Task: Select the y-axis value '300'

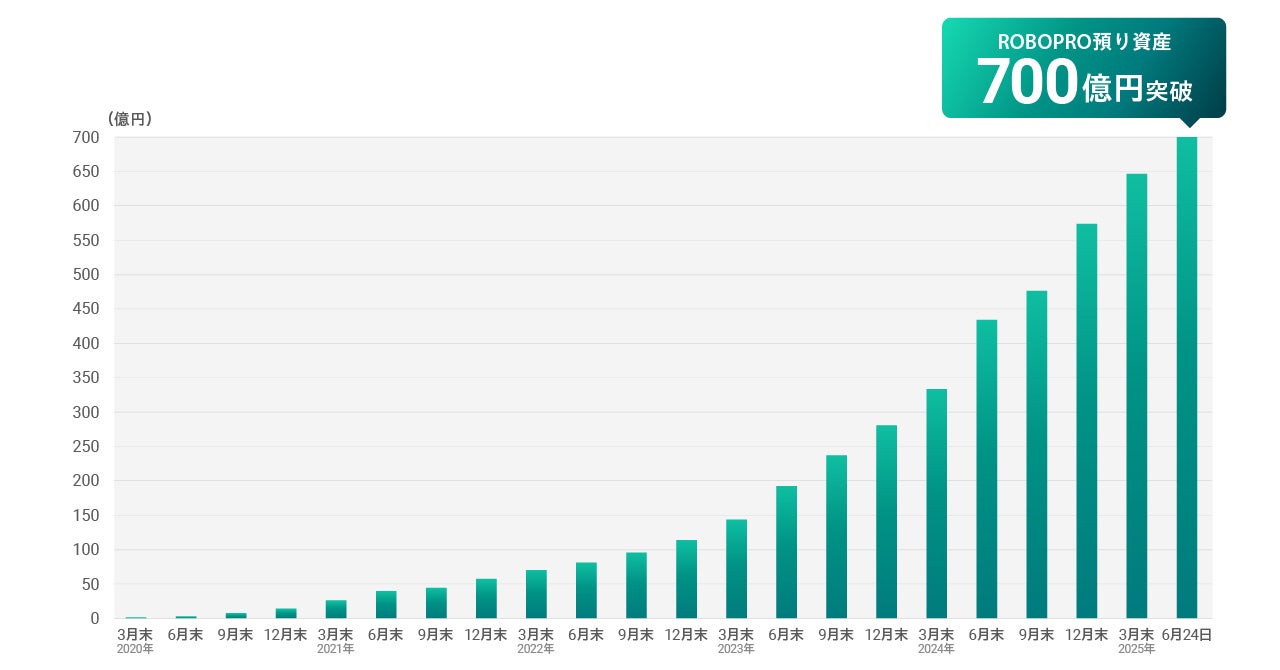Action: pos(87,412)
